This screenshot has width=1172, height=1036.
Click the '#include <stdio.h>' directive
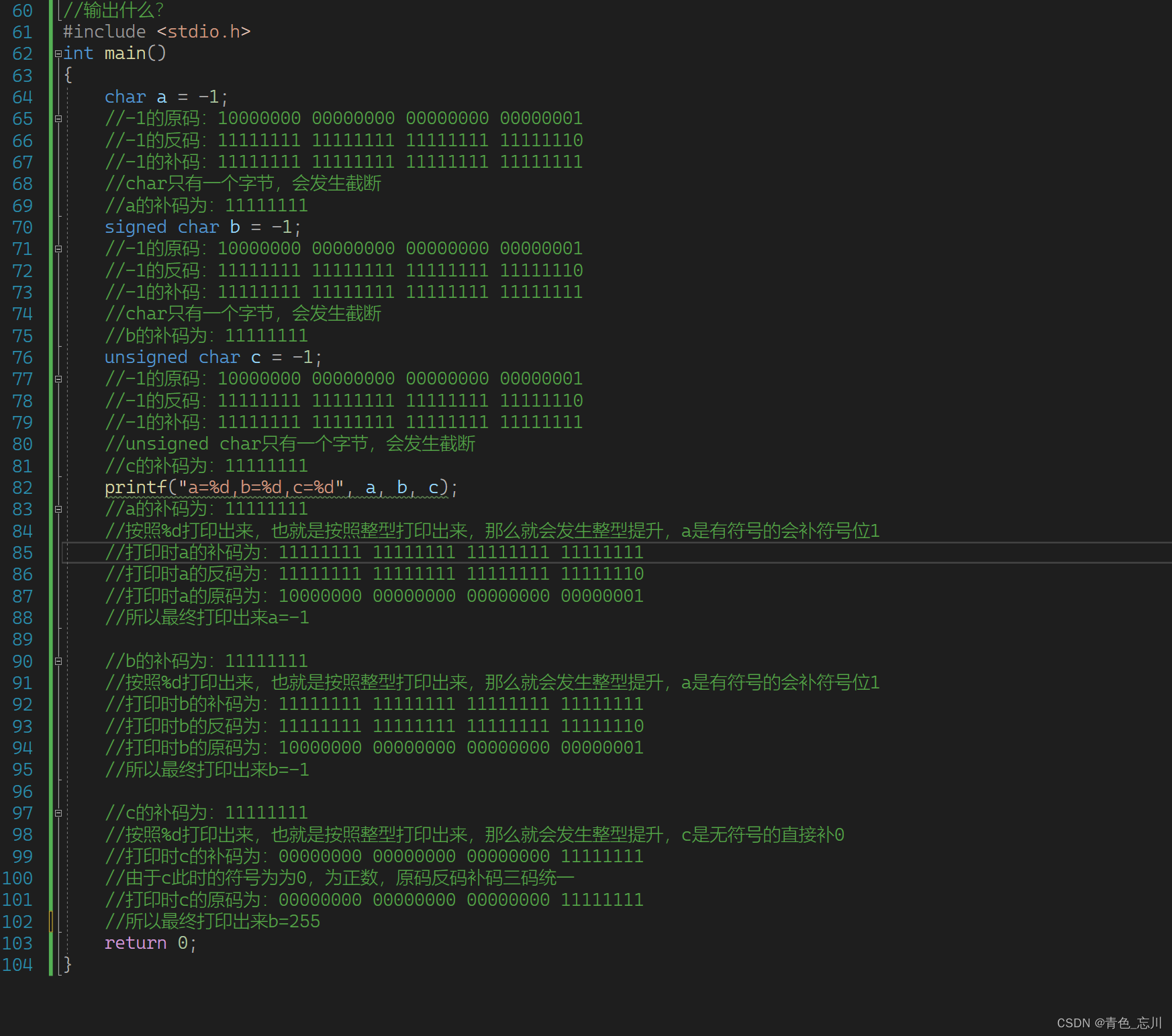click(x=156, y=32)
